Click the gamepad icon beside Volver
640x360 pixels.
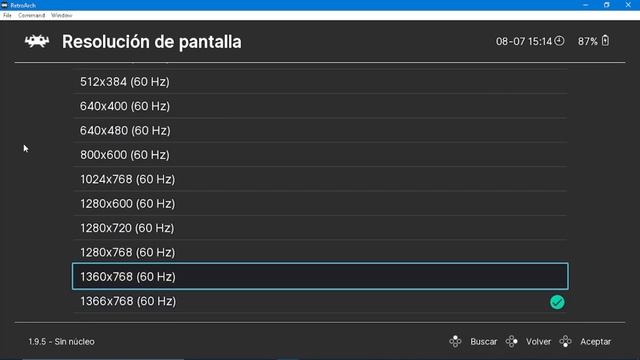coord(511,341)
